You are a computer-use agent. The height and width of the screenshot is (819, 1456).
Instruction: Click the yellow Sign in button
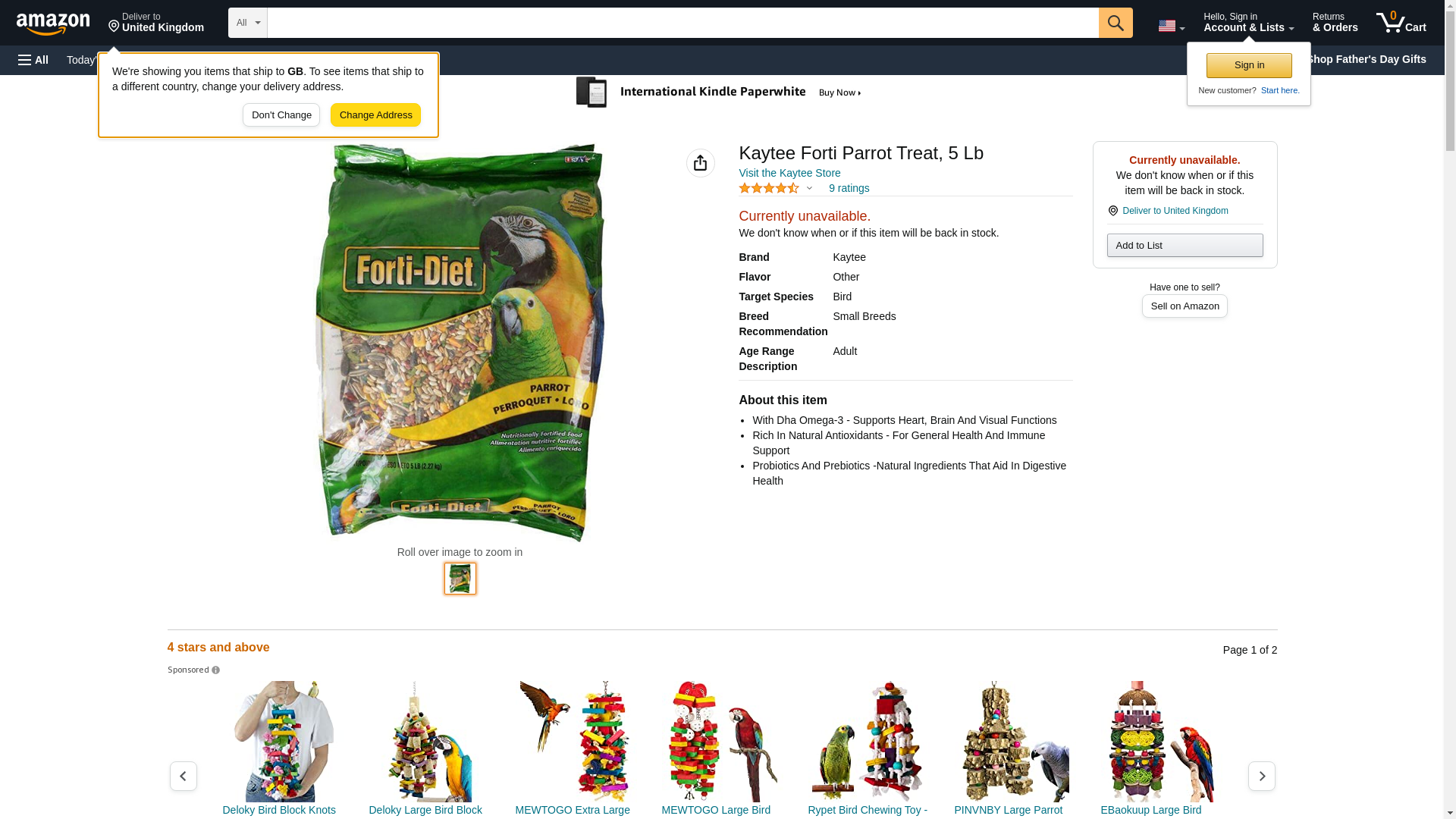coord(1249,65)
